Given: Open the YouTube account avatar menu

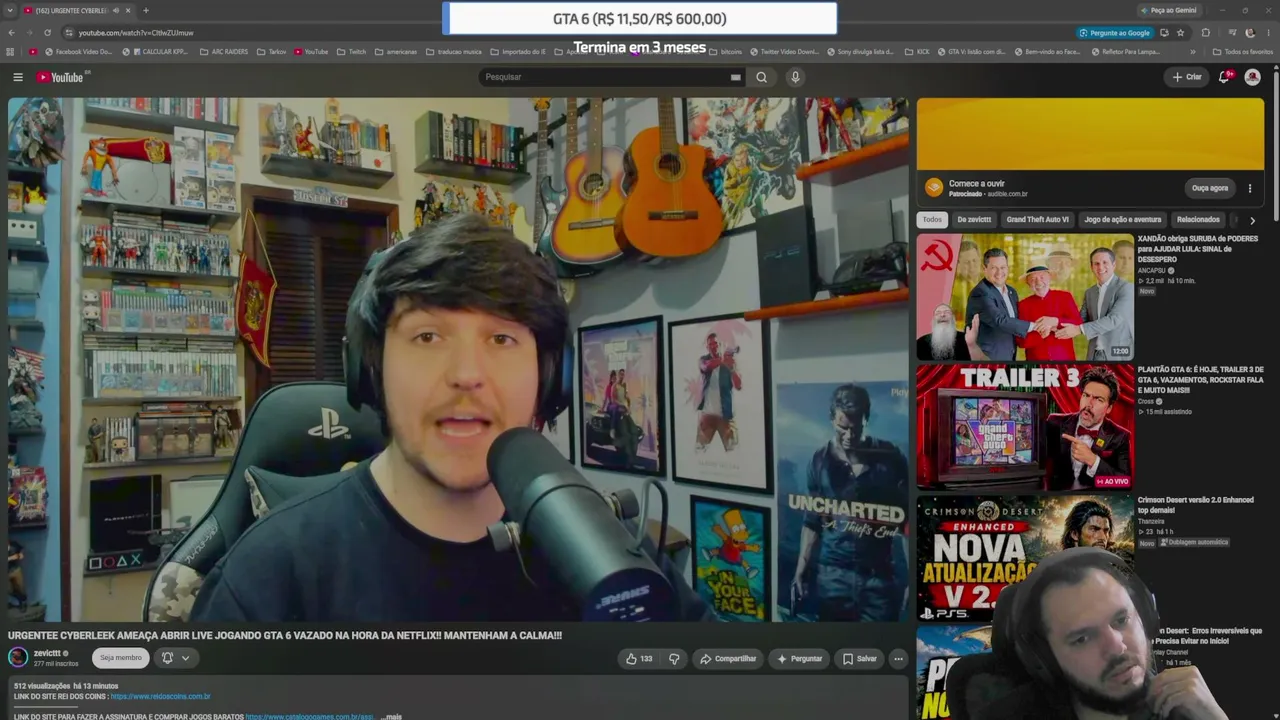Looking at the screenshot, I should click(1252, 77).
